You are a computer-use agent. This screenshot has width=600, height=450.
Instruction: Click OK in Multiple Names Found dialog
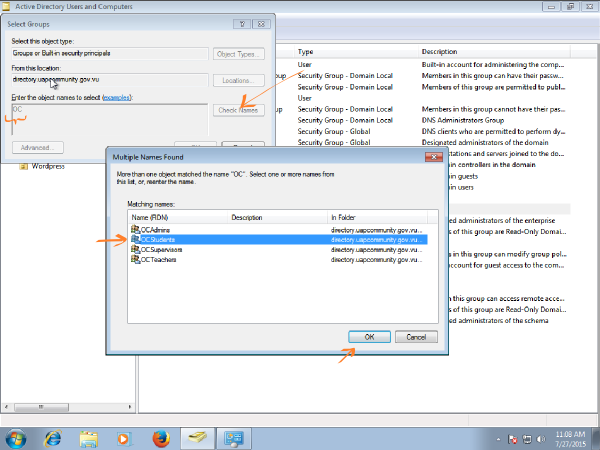click(369, 337)
